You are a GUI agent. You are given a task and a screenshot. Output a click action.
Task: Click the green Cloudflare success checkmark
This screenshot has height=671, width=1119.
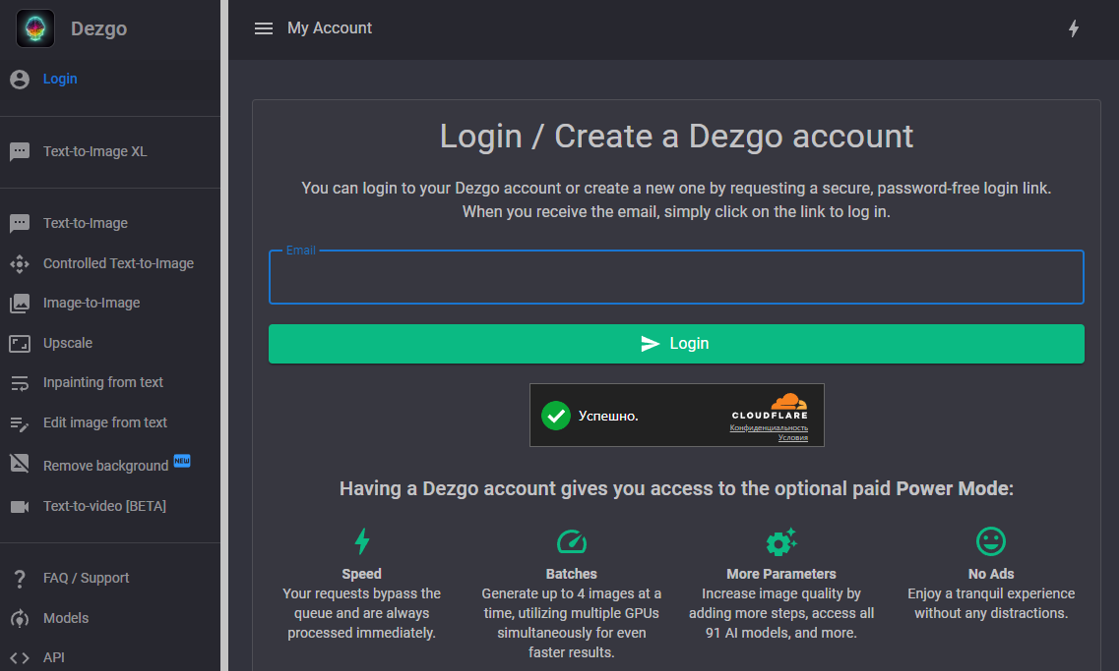(555, 415)
